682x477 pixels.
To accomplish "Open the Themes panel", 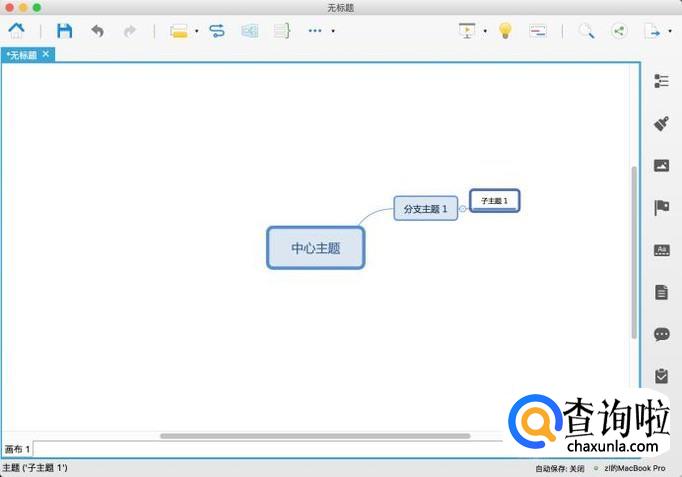I will click(x=661, y=250).
